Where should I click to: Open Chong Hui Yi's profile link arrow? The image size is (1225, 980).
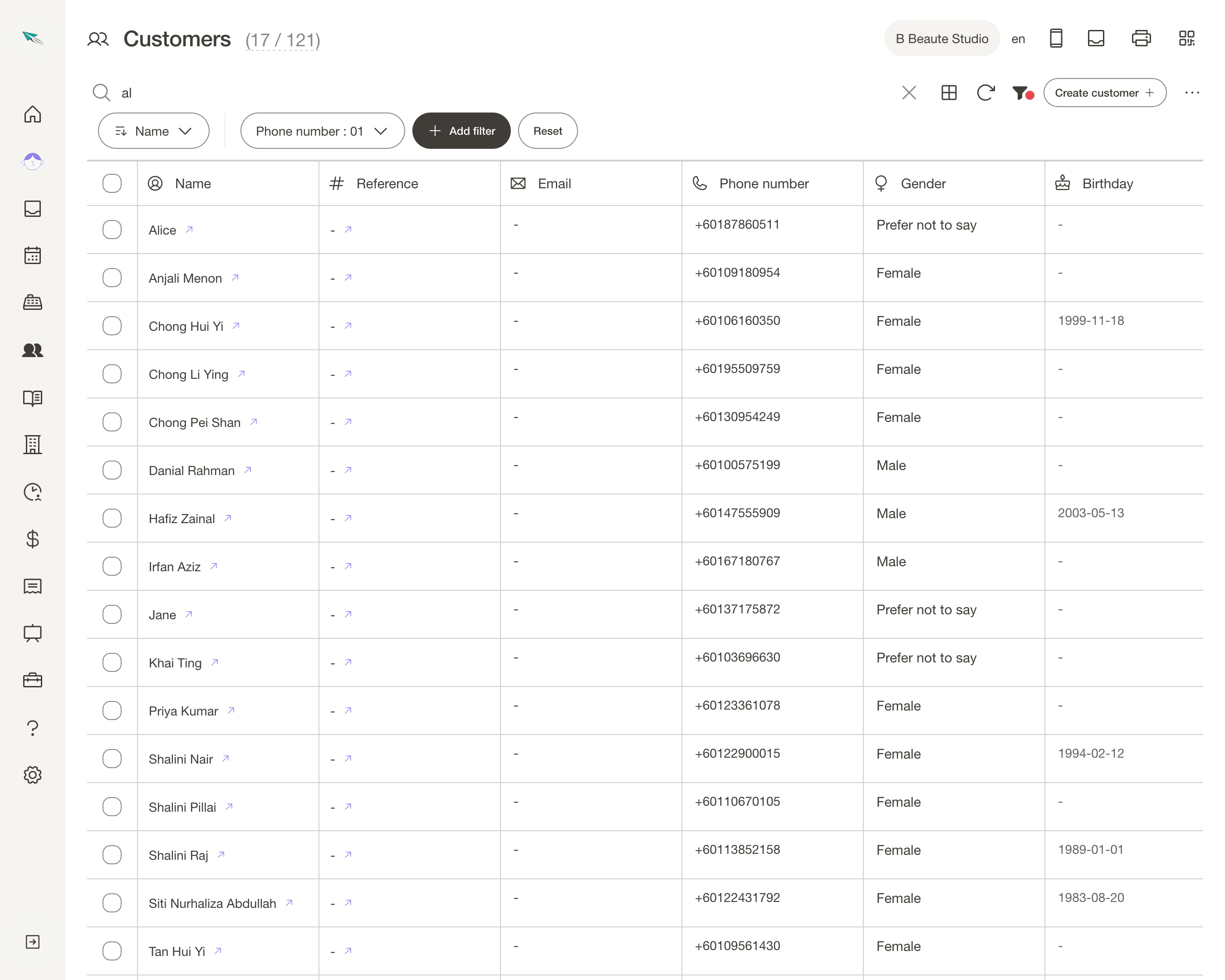point(236,326)
